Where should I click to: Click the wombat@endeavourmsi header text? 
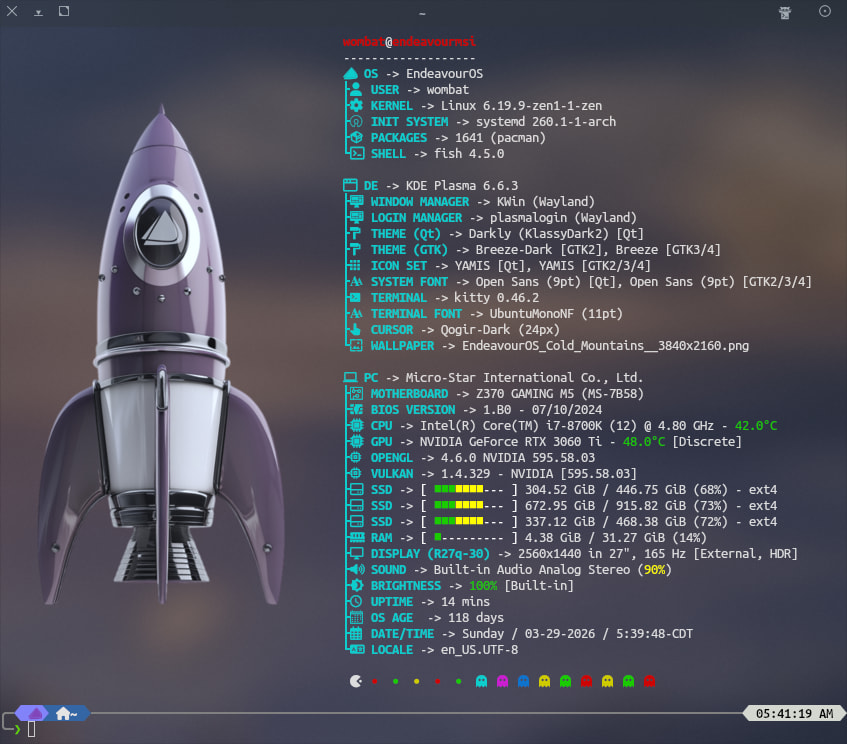408,42
